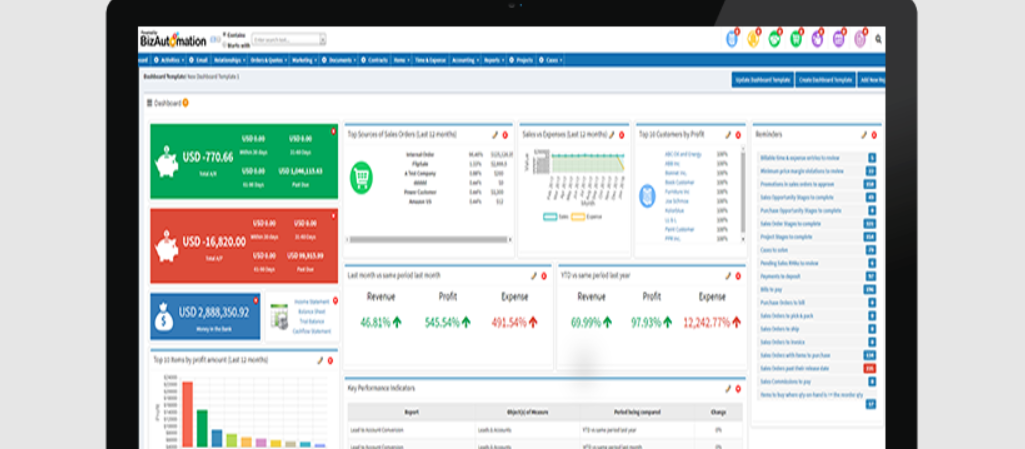Expand the Reports menu

click(494, 59)
